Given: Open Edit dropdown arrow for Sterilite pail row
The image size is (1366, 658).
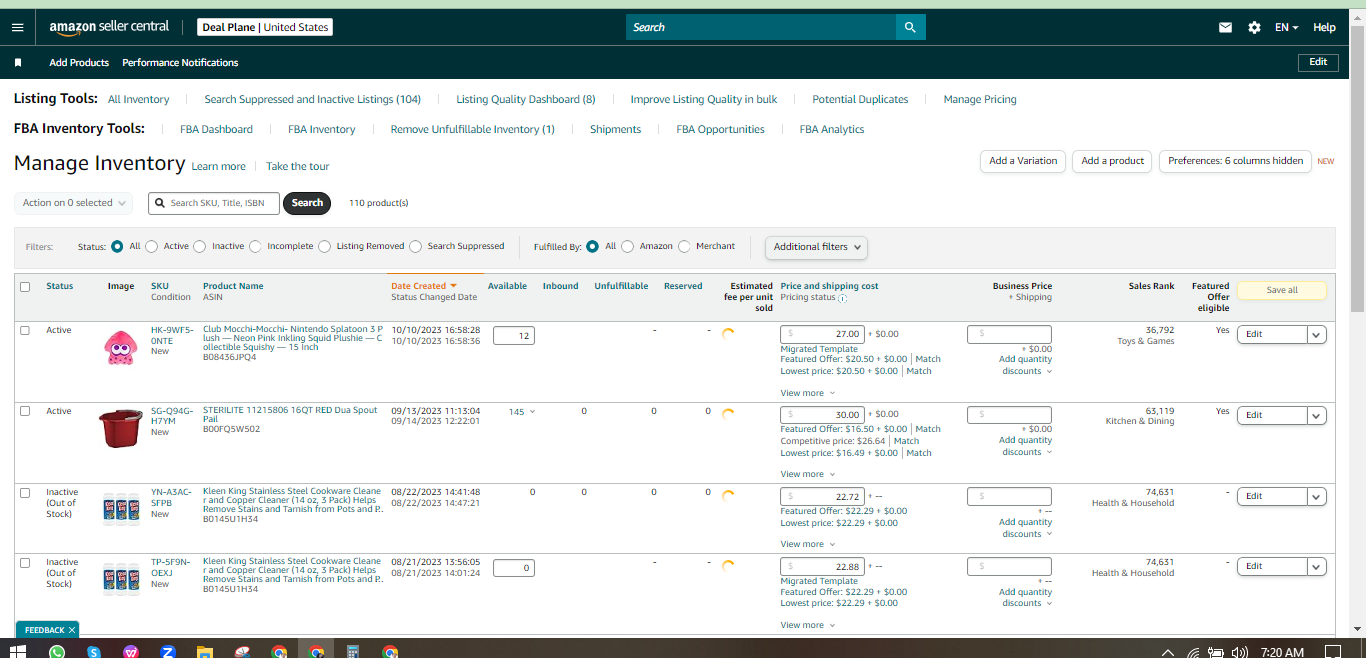Looking at the screenshot, I should [1317, 415].
